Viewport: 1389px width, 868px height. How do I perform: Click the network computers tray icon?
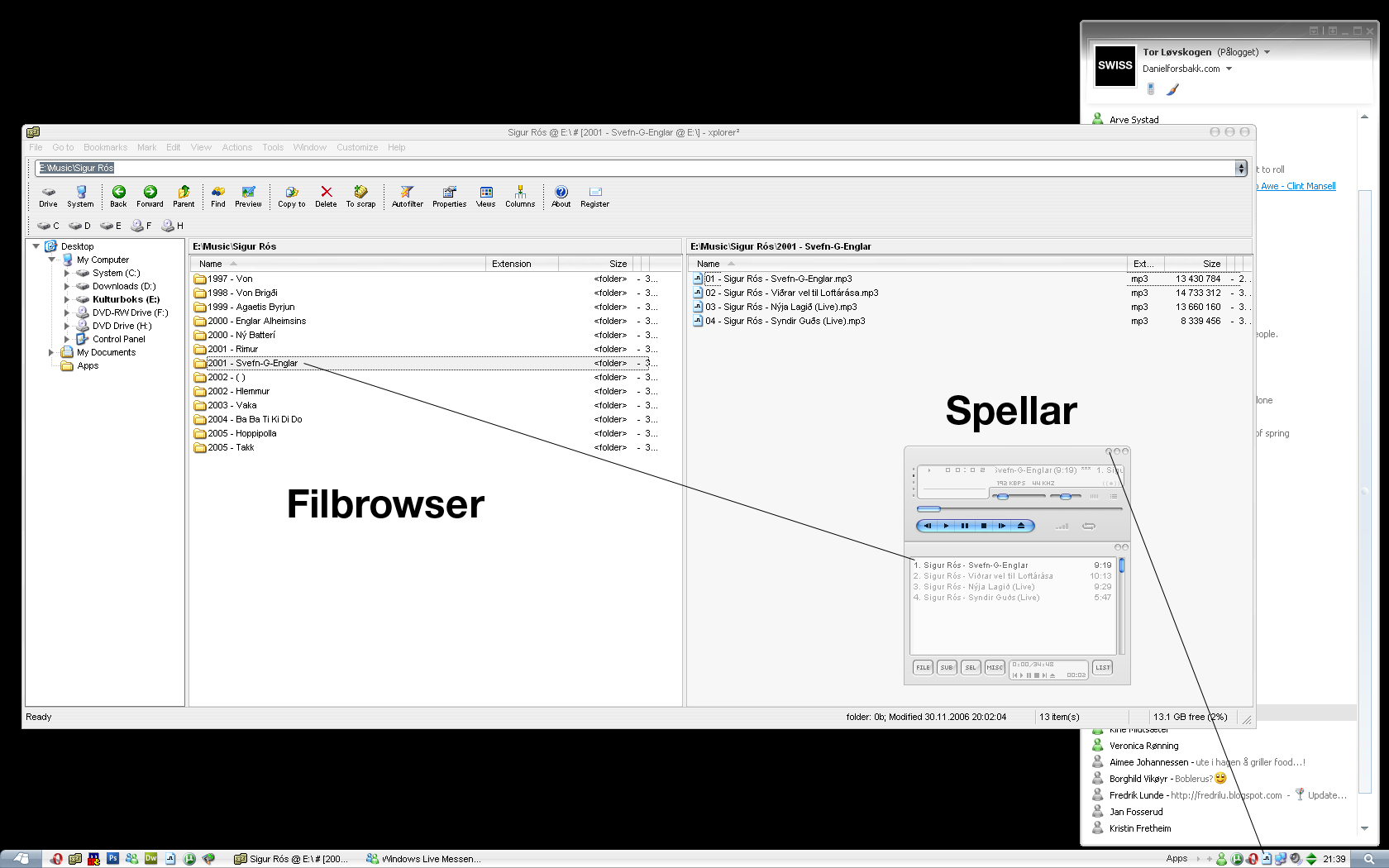[x=1281, y=859]
